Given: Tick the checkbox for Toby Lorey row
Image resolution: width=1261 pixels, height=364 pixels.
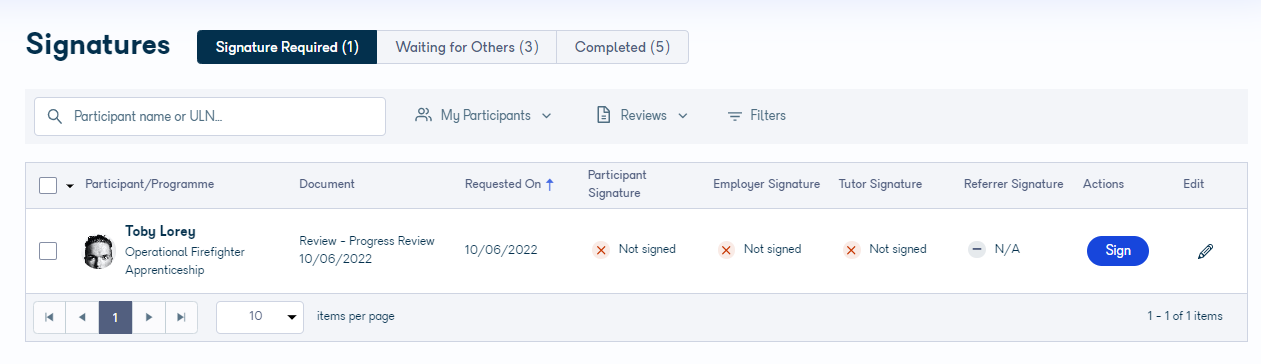Looking at the screenshot, I should (x=48, y=251).
